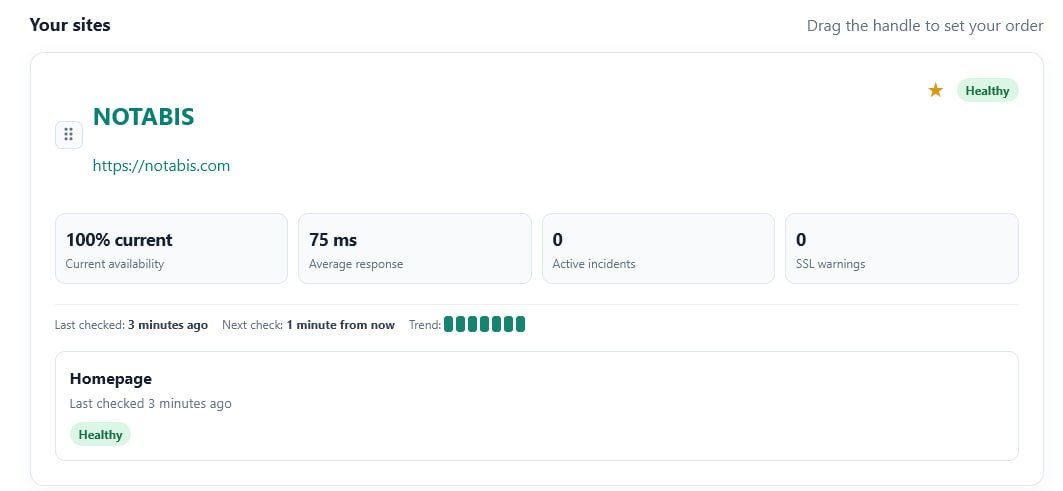The height and width of the screenshot is (491, 1063).
Task: Click 'Next check: 1 minute from now'
Action: click(x=308, y=325)
